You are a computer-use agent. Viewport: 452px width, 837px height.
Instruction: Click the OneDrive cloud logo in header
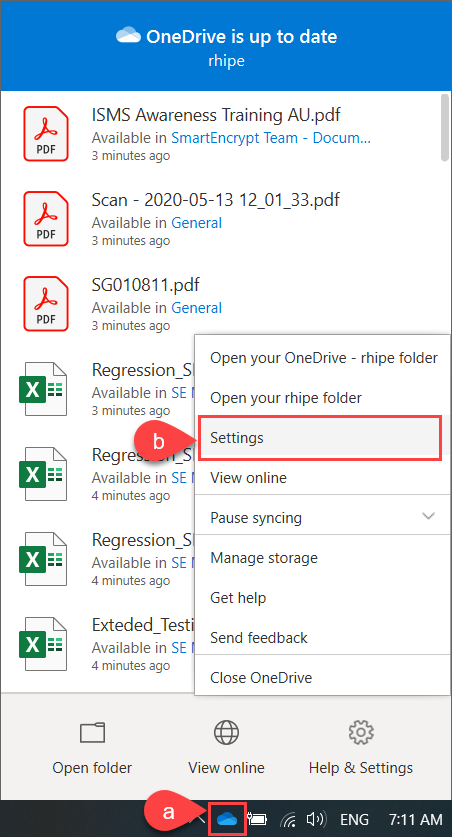(x=129, y=37)
